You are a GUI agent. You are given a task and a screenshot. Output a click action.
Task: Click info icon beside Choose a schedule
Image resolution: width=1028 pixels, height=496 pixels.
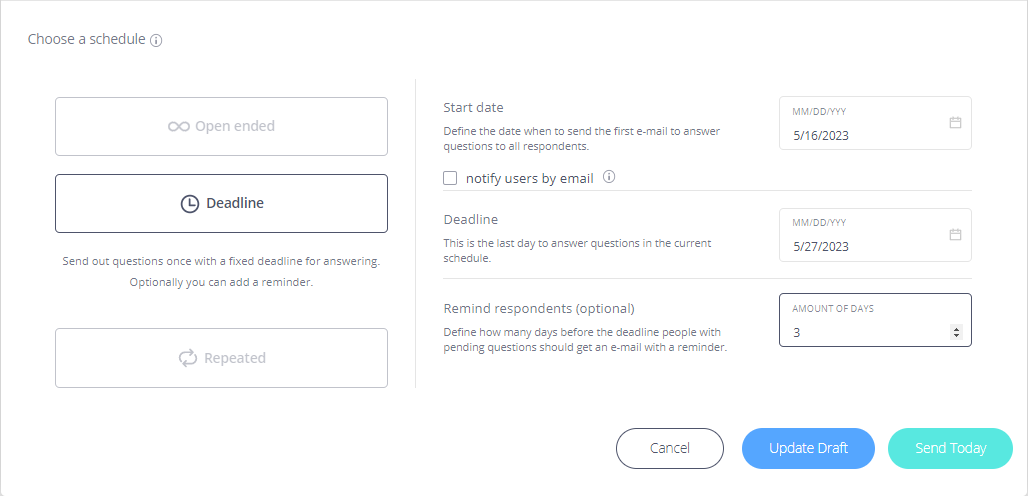156,41
